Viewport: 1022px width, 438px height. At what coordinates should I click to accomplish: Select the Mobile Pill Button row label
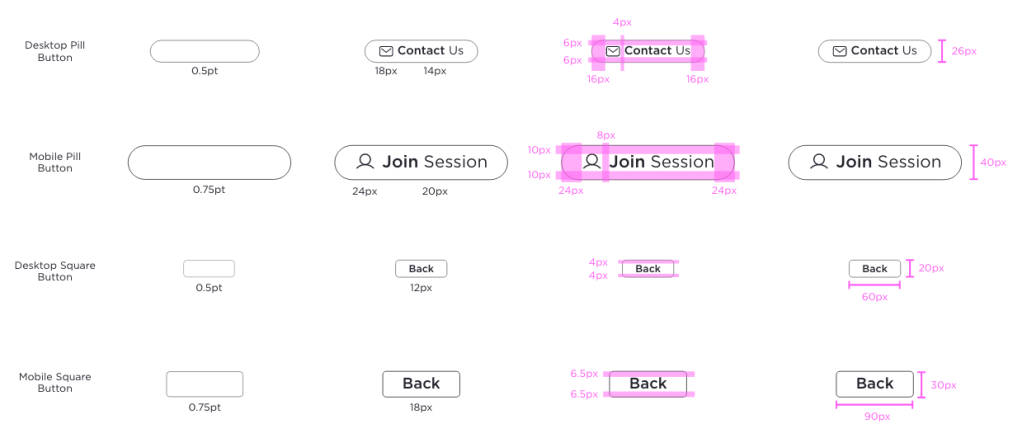55,162
